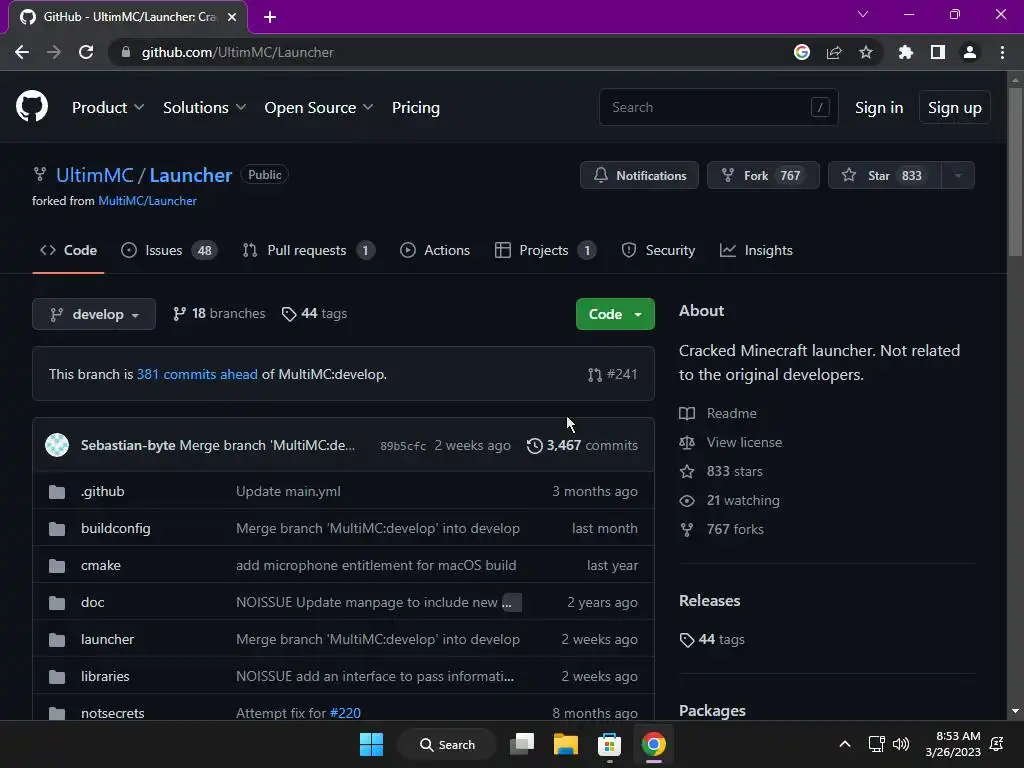Image resolution: width=1024 pixels, height=768 pixels.
Task: Bookmark this page with the star icon
Action: [x=866, y=52]
